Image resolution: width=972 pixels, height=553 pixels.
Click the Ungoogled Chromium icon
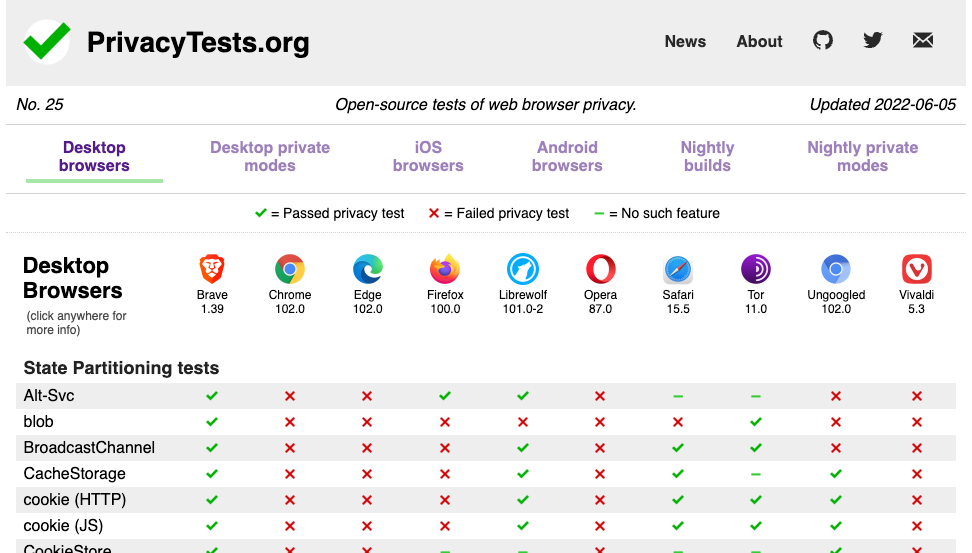(x=836, y=269)
